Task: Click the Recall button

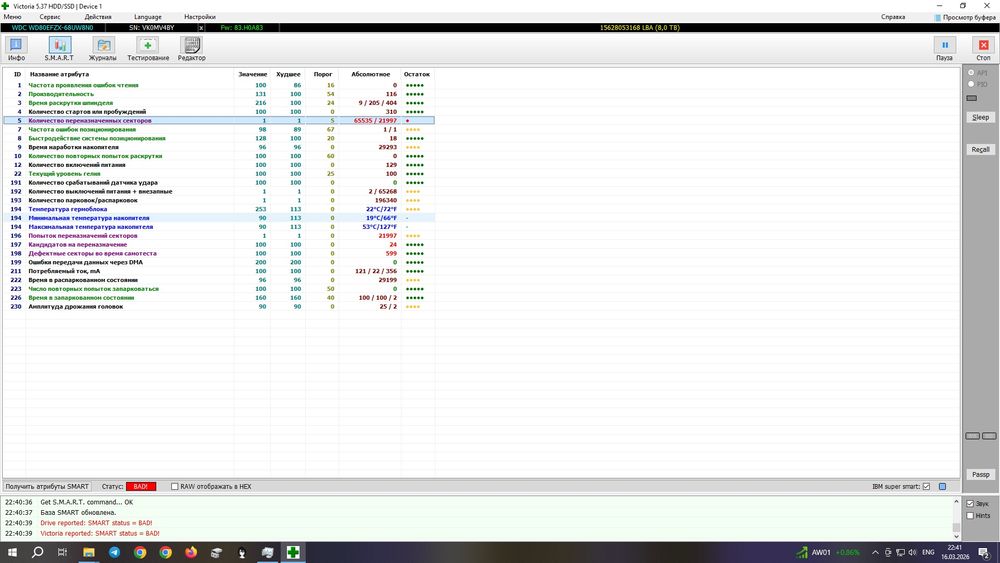Action: pyautogui.click(x=980, y=149)
